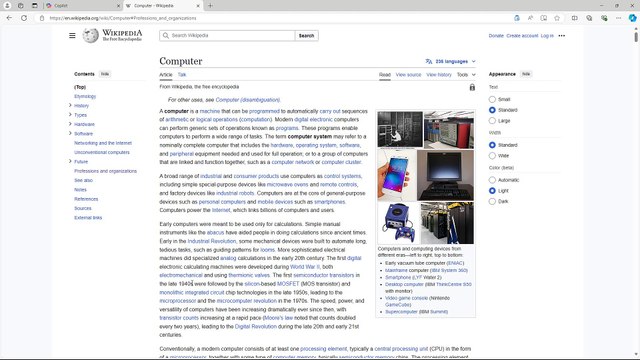Screen dimensions: 640x360
Task: Add this page to favorites star icon
Action: [557, 18]
